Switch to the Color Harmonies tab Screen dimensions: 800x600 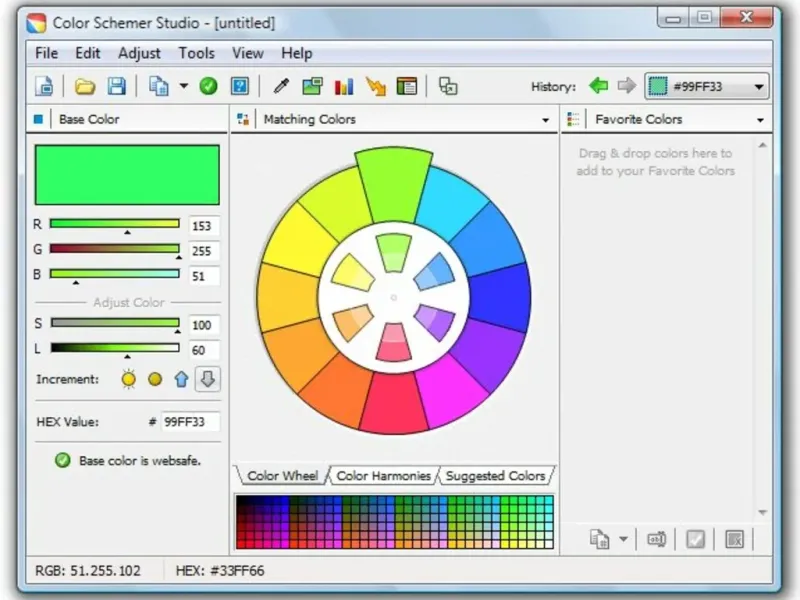(383, 476)
